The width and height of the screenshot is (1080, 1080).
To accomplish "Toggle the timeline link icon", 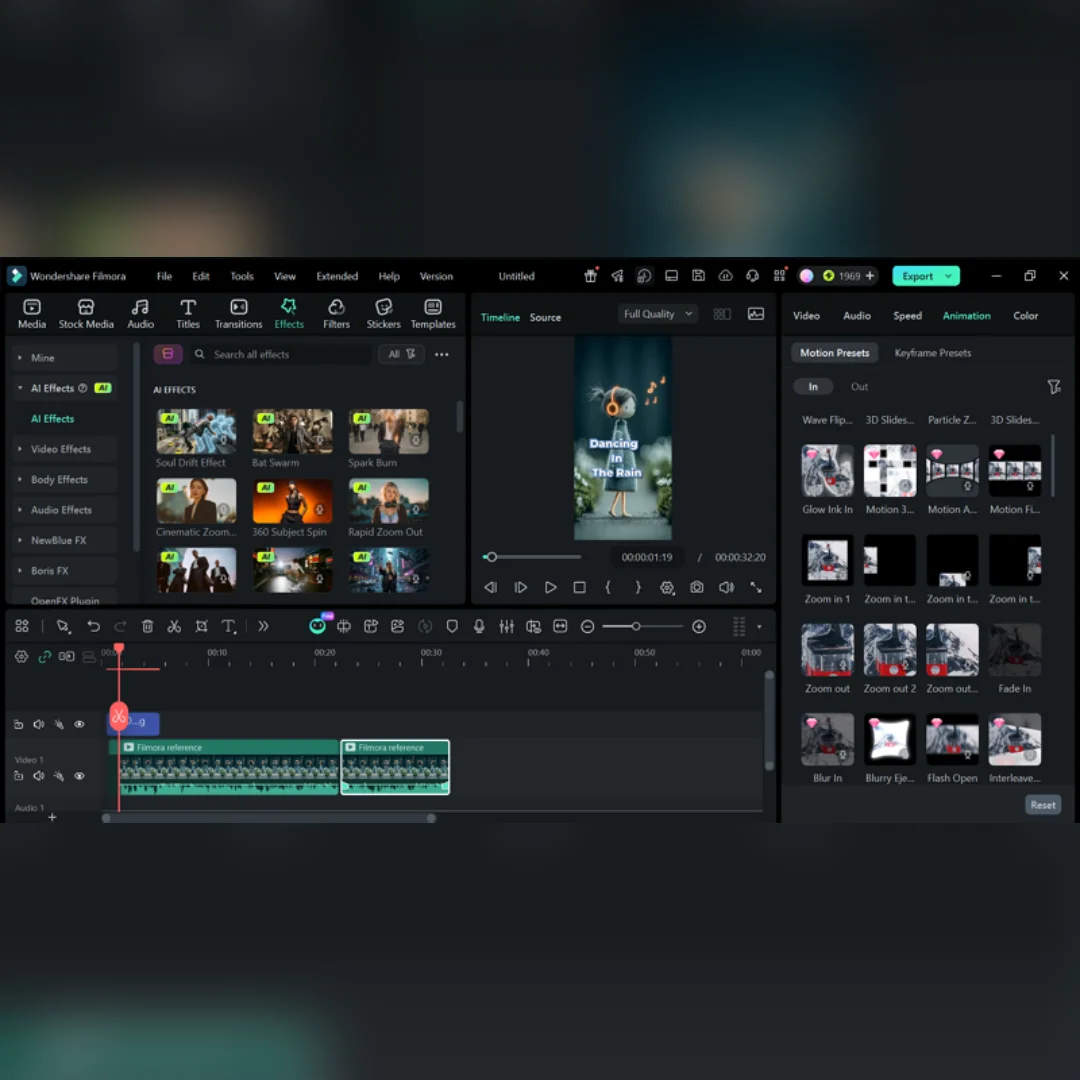I will click(45, 656).
